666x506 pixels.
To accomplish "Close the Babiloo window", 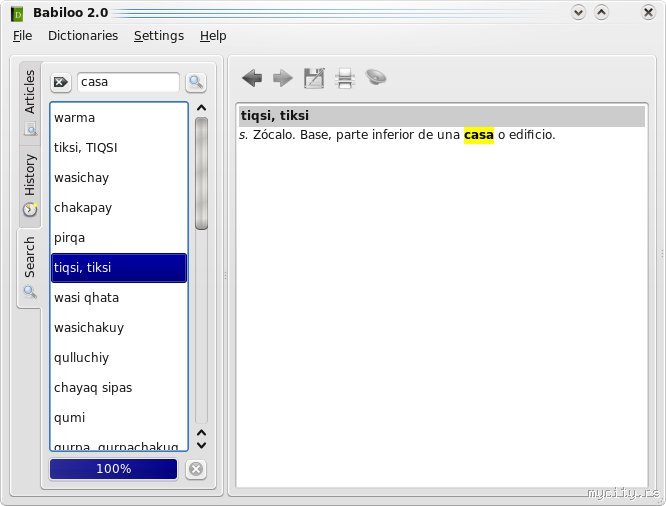I will point(648,12).
